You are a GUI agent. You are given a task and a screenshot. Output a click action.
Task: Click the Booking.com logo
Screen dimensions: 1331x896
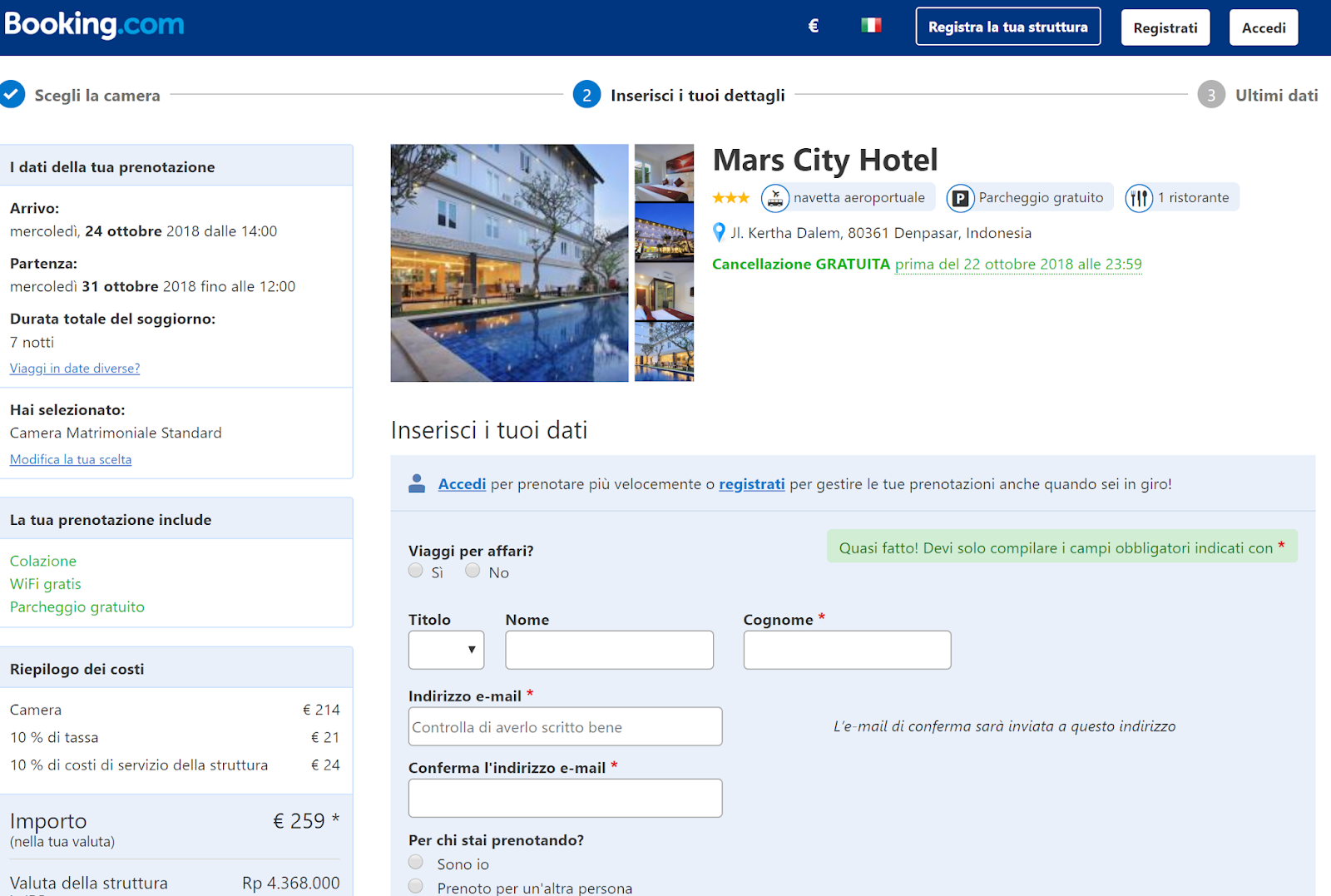pyautogui.click(x=94, y=25)
